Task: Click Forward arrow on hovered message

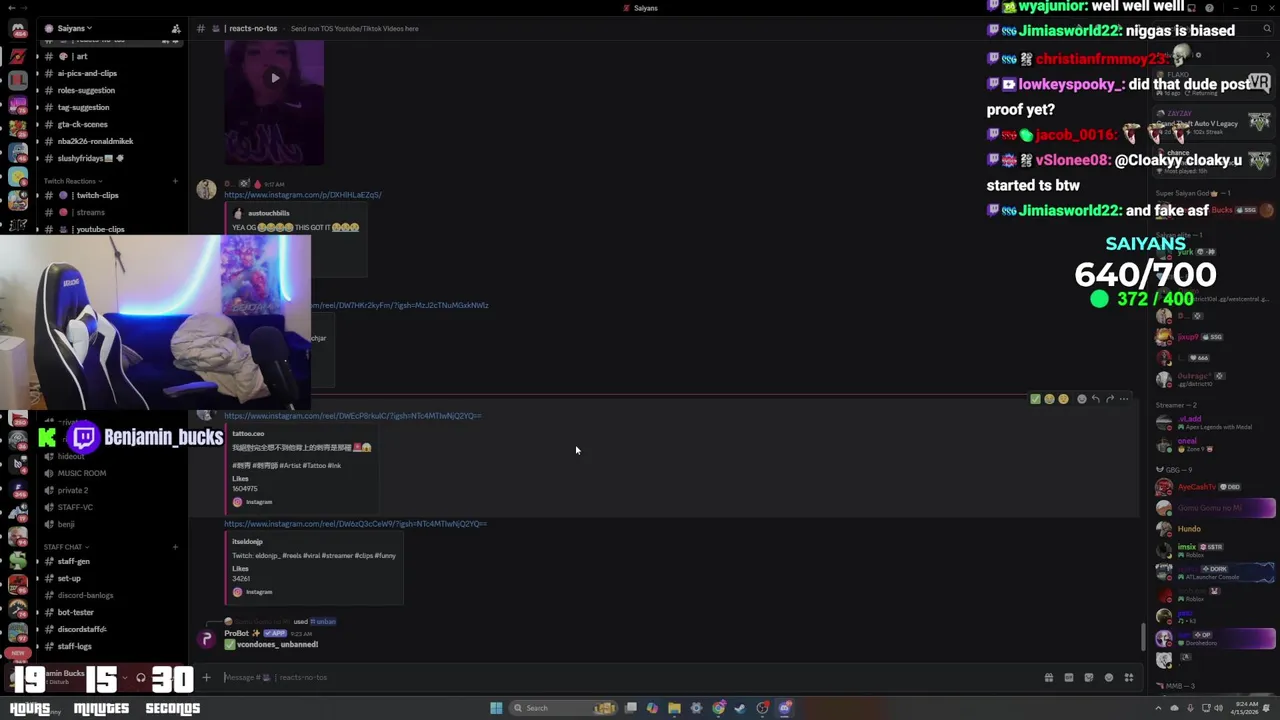Action: point(1110,399)
